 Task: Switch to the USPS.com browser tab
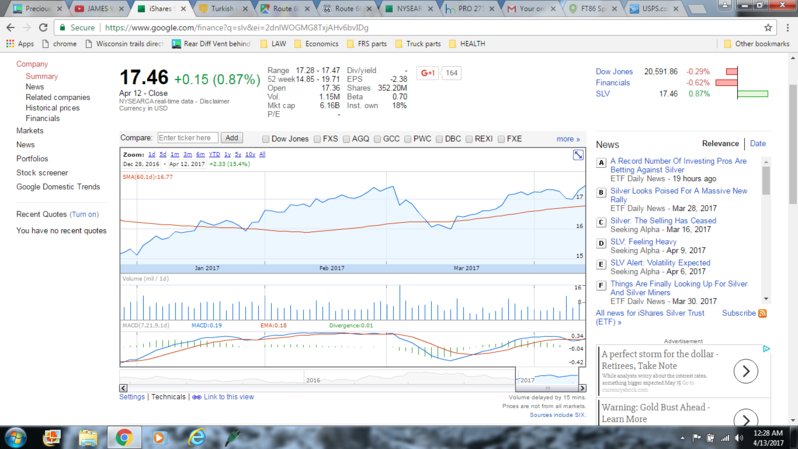pyautogui.click(x=651, y=9)
